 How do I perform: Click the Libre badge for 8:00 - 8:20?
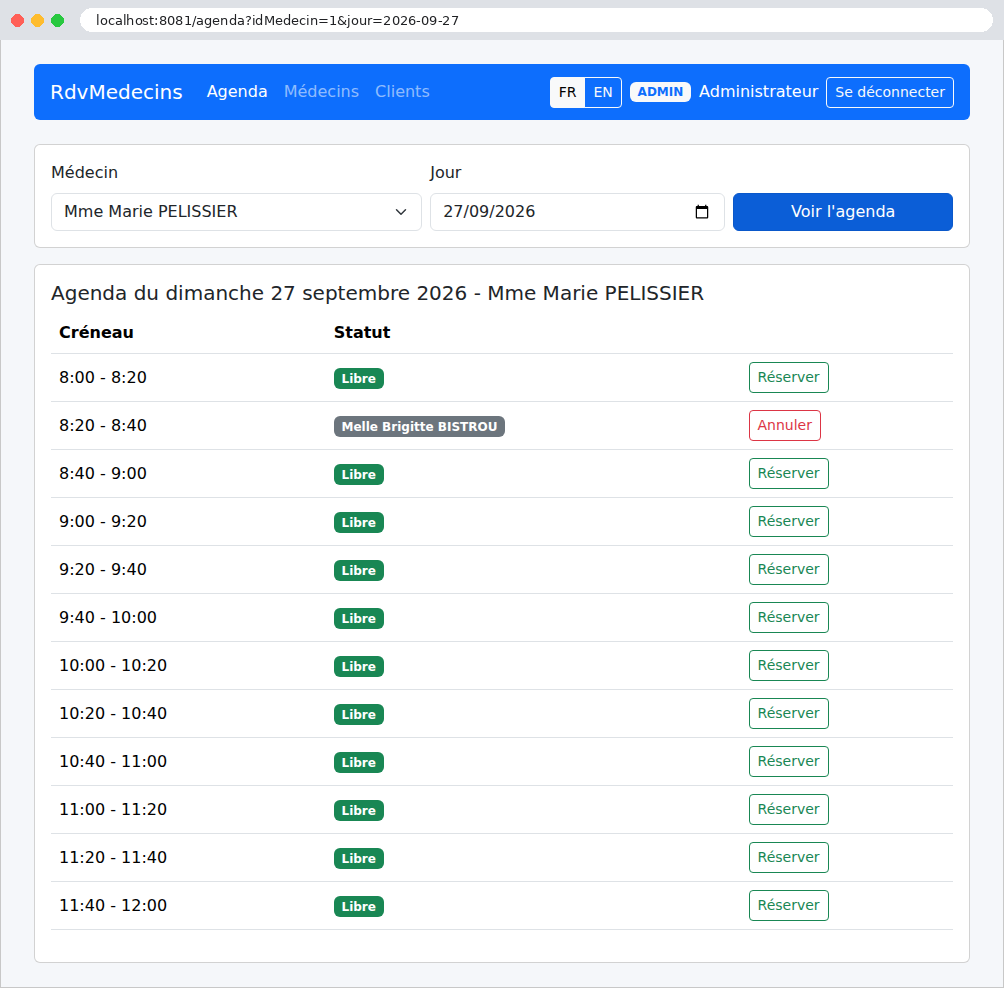point(359,378)
